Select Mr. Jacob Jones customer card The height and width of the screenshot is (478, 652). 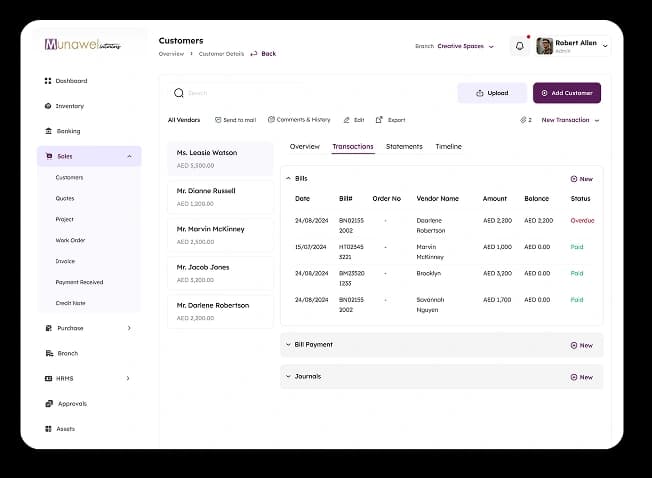click(x=220, y=273)
